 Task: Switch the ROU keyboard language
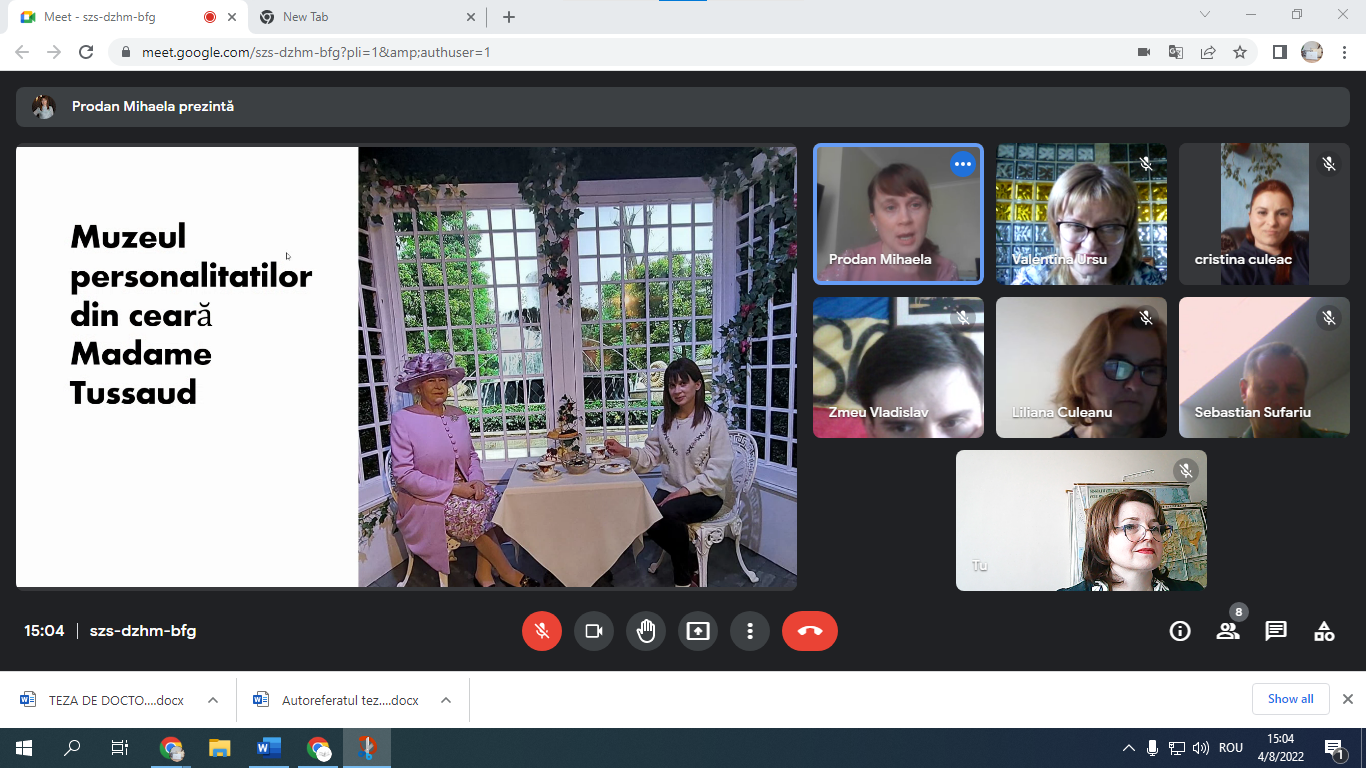[1231, 748]
